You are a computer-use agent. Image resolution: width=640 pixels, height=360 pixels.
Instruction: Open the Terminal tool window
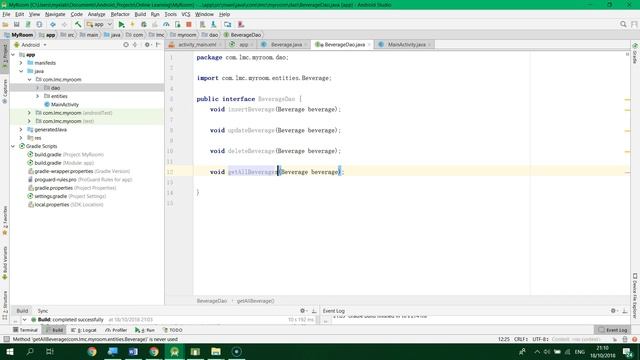pos(25,330)
